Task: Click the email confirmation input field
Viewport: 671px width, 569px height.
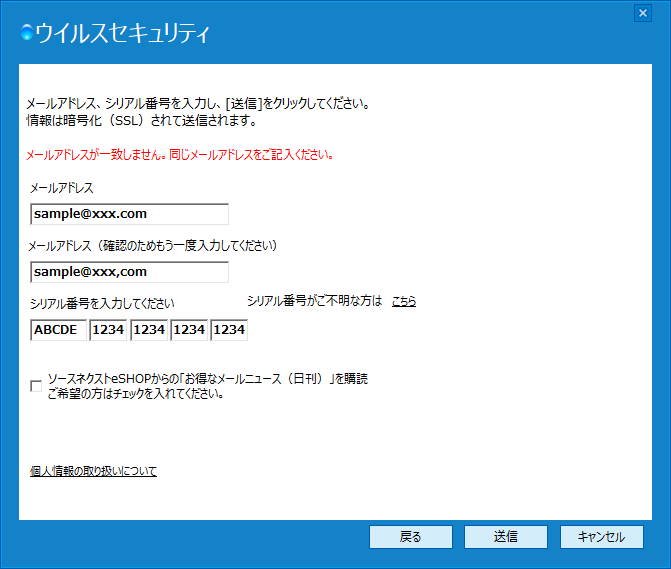Action: (129, 272)
